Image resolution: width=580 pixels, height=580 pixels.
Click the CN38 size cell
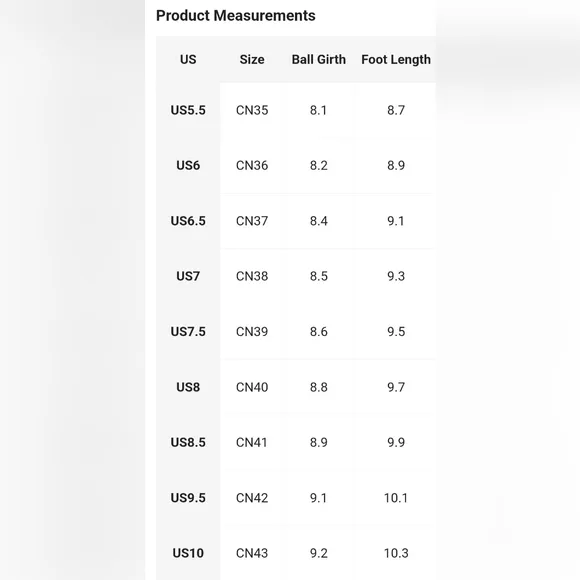[252, 276]
